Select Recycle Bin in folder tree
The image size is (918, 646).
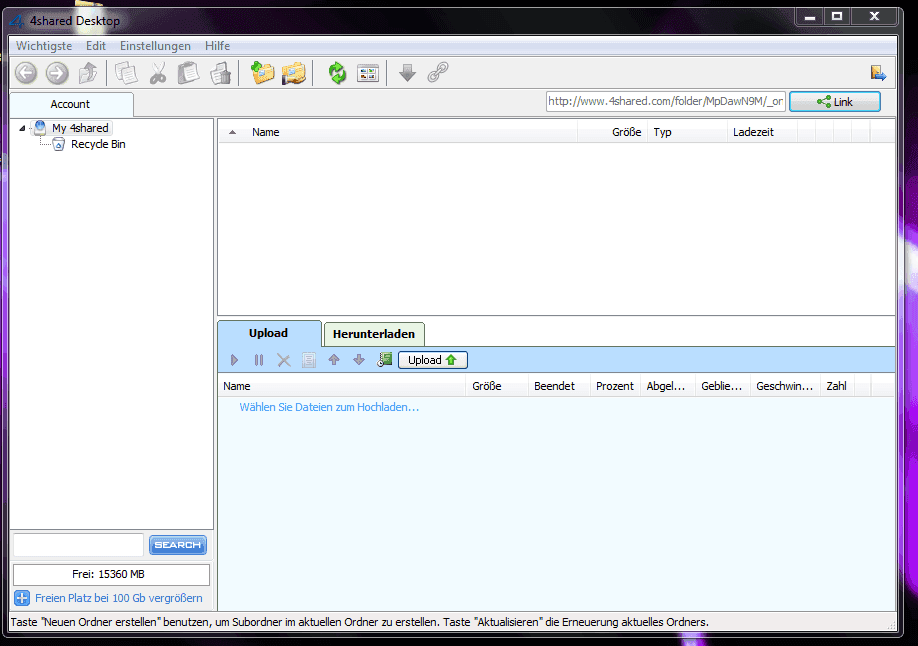[x=98, y=144]
